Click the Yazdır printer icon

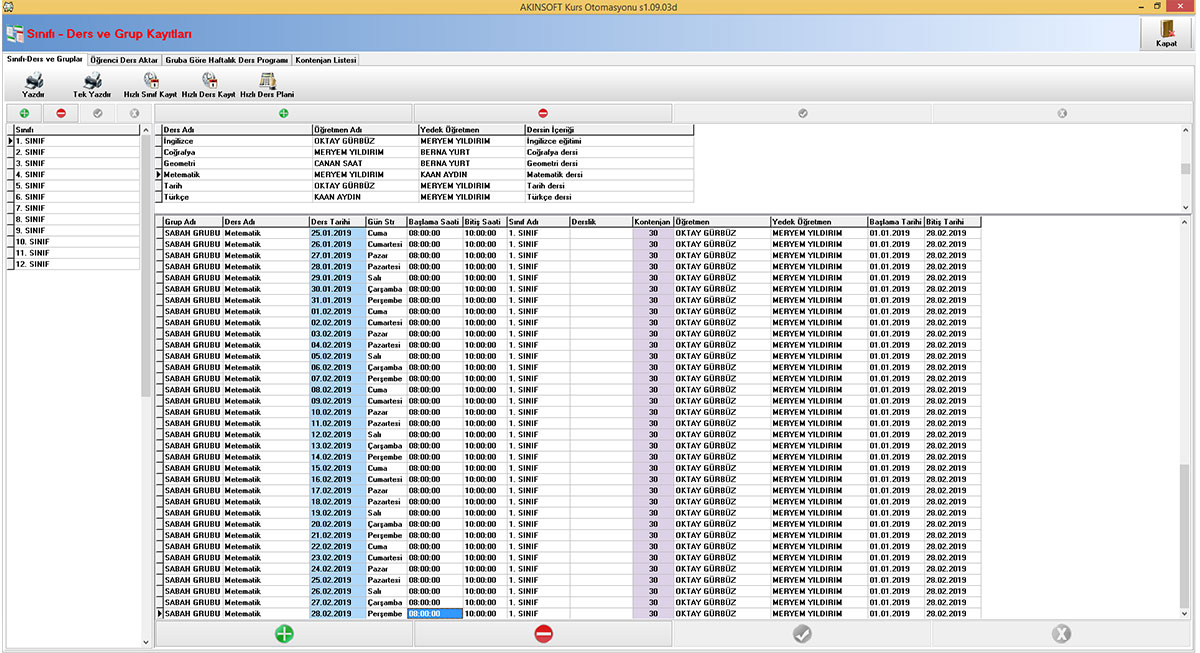34,81
